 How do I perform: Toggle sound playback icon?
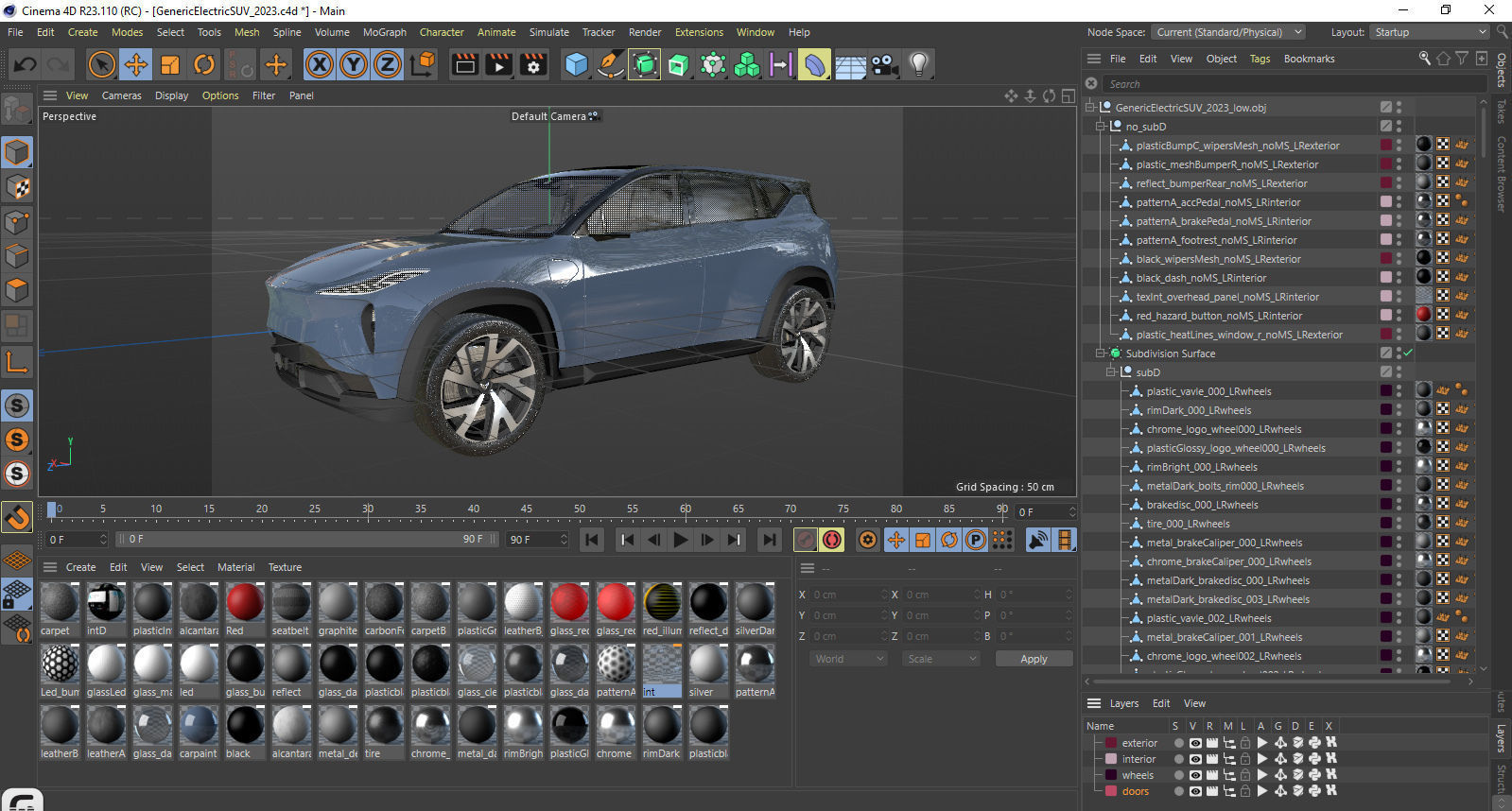pos(1038,540)
